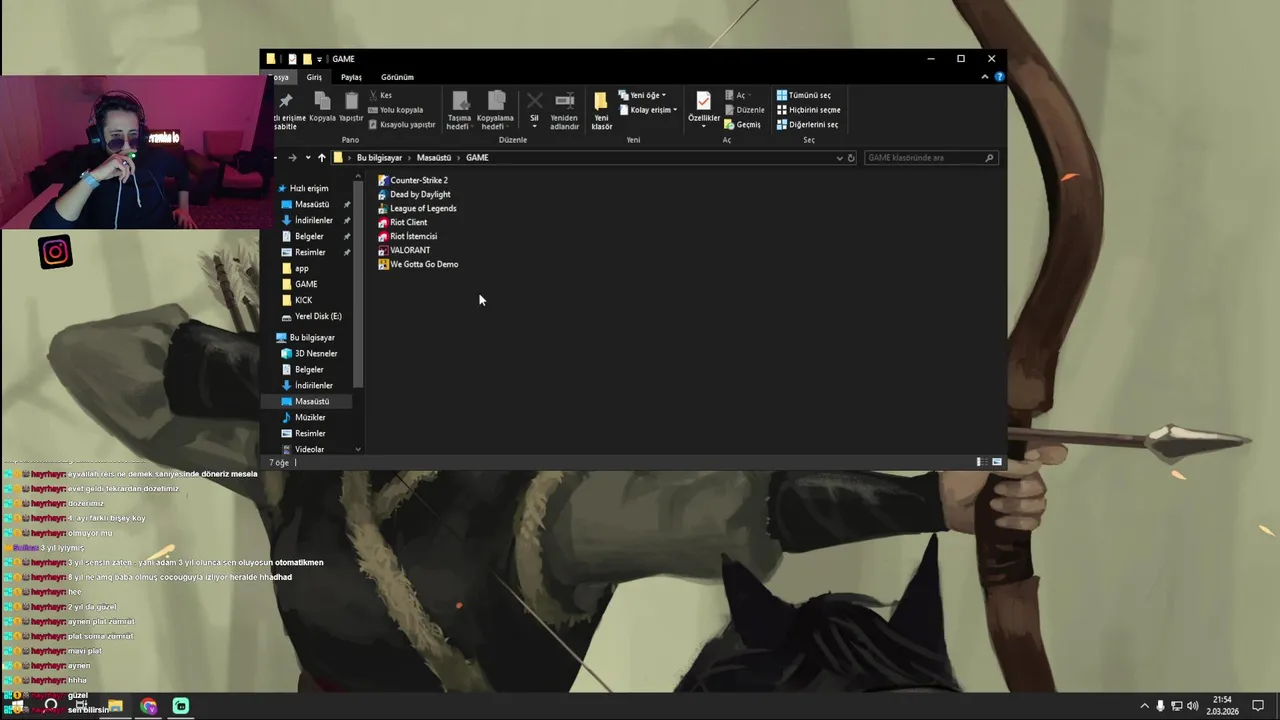Open the Kolay erişim dropdown
Viewport: 1280px width, 720px height.
click(x=648, y=110)
